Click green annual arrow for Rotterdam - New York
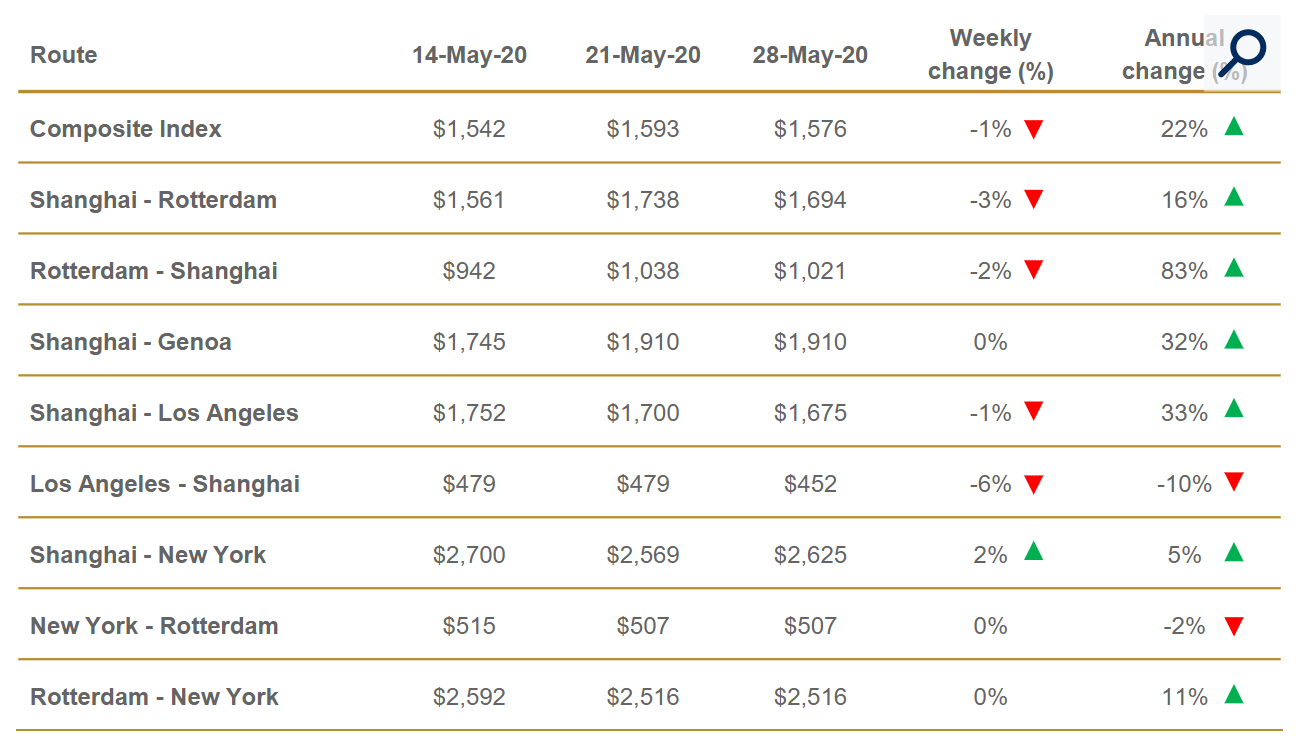 [x=1234, y=694]
